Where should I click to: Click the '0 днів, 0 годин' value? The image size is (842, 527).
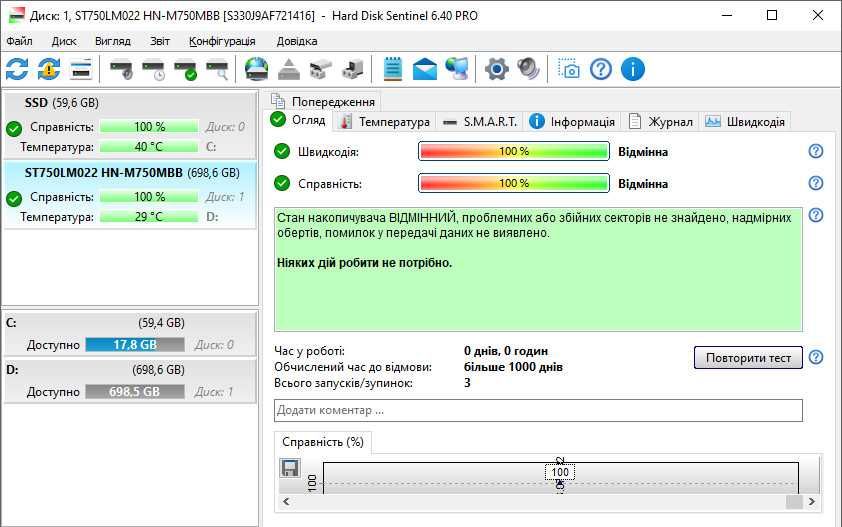pyautogui.click(x=506, y=351)
